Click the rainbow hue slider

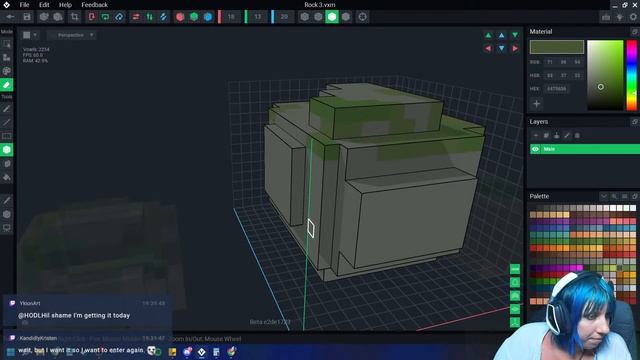pos(631,75)
